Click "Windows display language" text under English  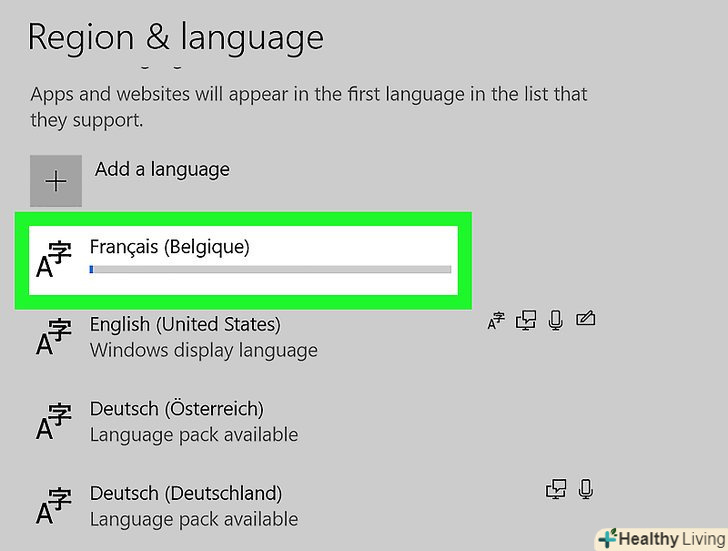pyautogui.click(x=204, y=350)
